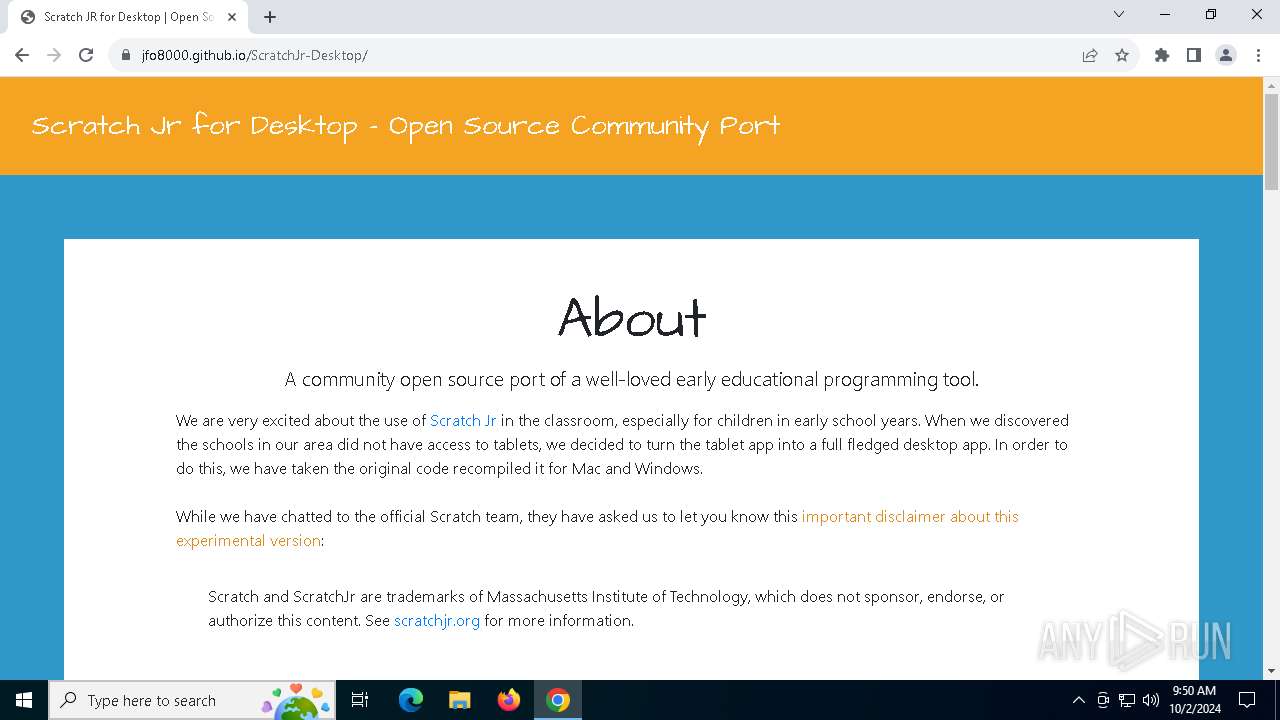This screenshot has height=720, width=1280.
Task: Open the clock and date panel
Action: [x=1194, y=700]
